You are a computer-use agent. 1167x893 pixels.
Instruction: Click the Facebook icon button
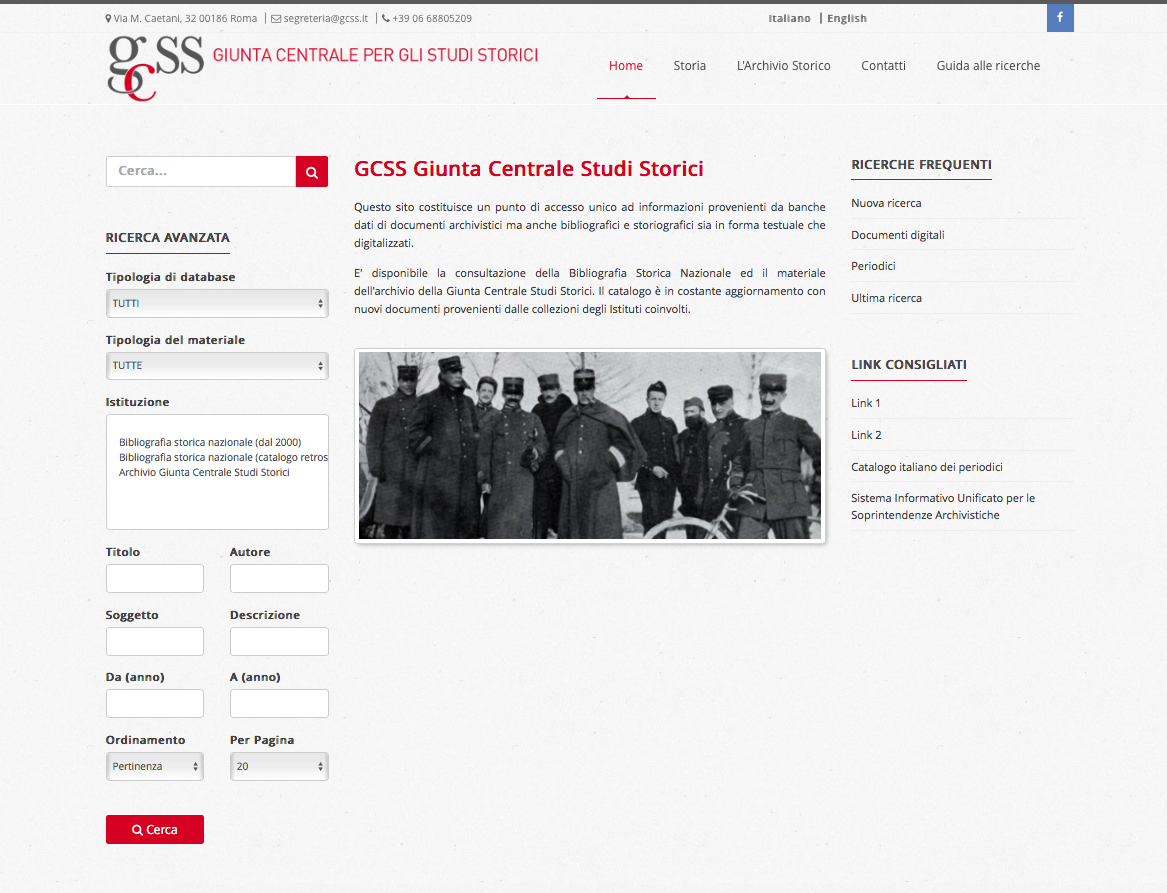point(1060,18)
